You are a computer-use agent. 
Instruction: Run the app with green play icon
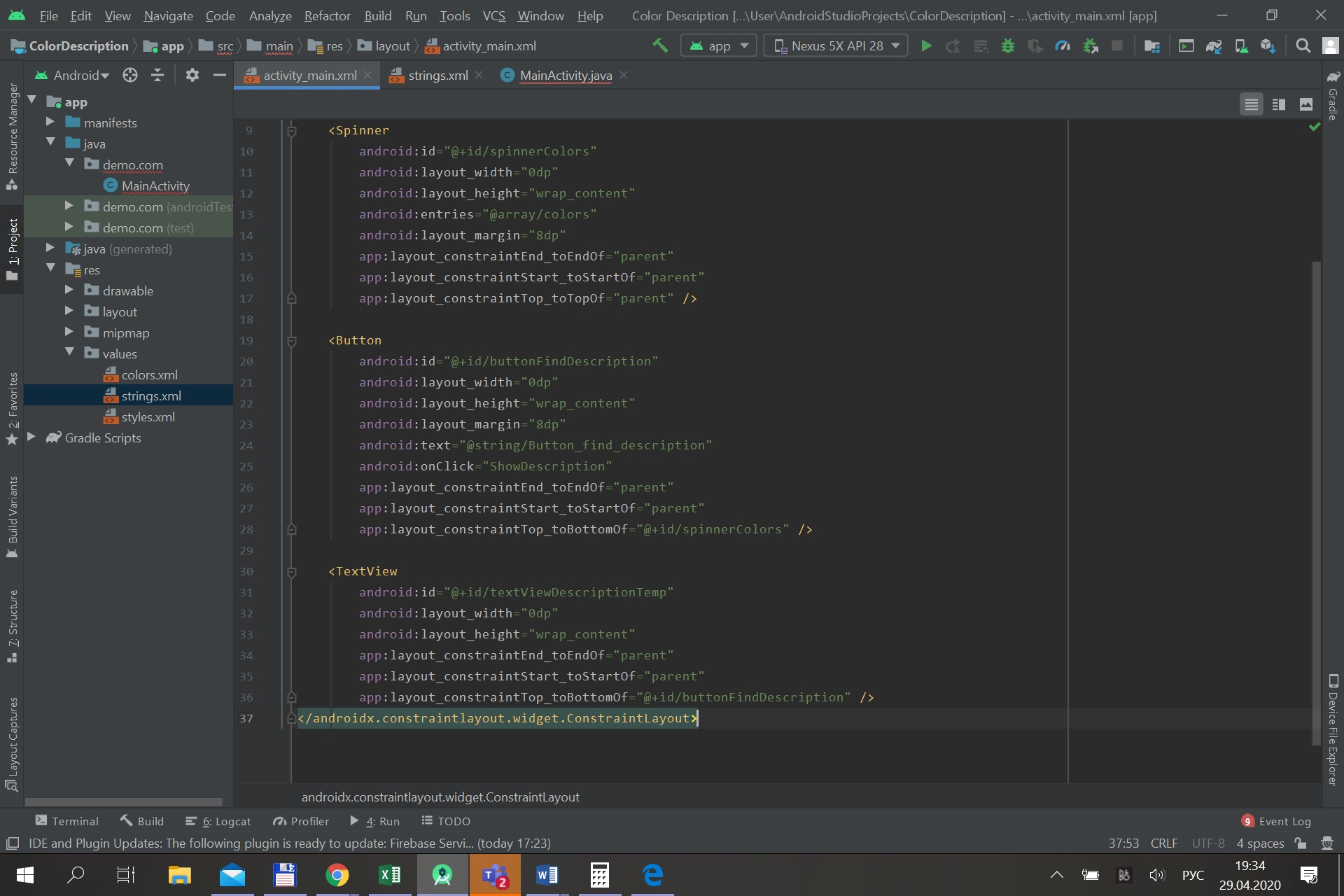pyautogui.click(x=926, y=45)
